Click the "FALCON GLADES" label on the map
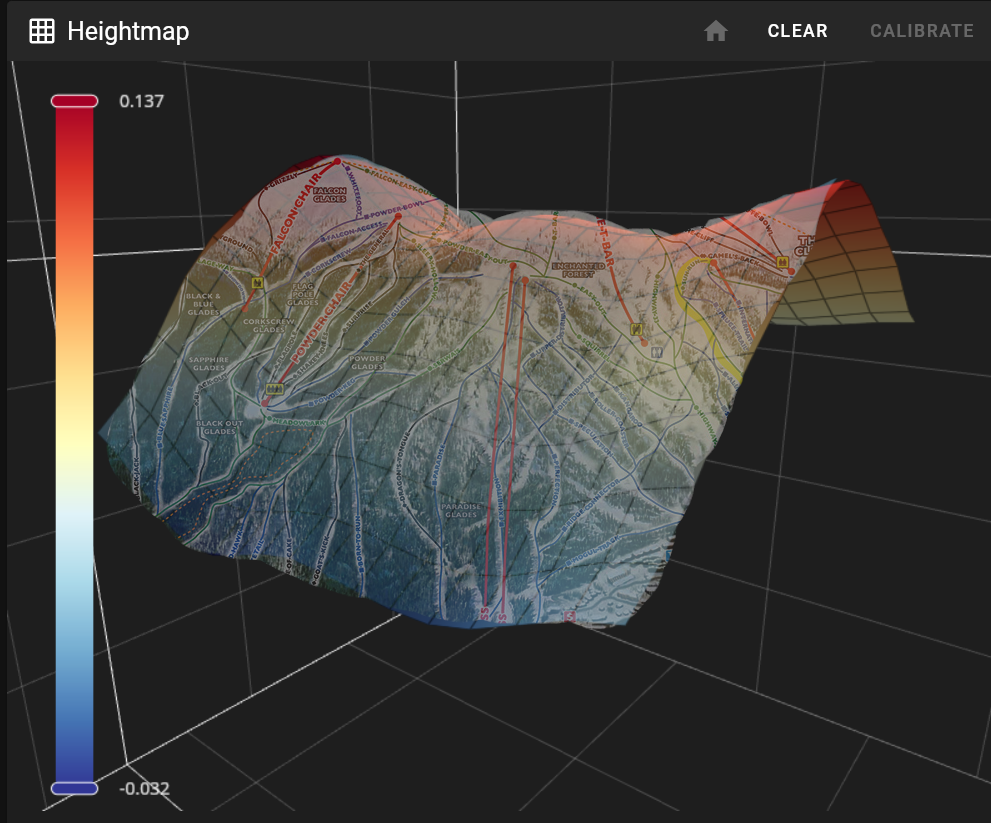 (329, 194)
